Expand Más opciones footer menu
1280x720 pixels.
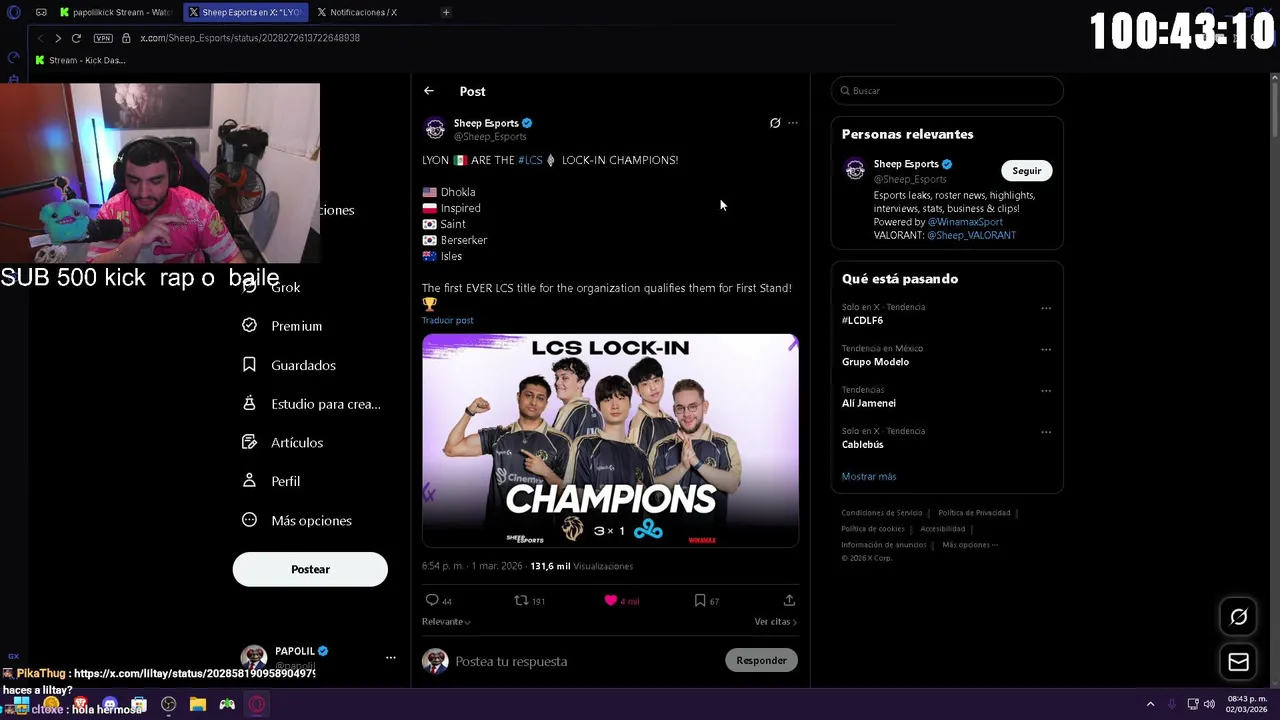[x=969, y=545]
